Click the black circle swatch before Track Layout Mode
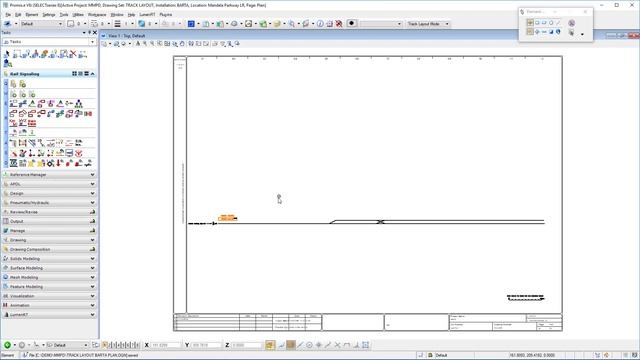Image resolution: width=640 pixels, height=360 pixels. pos(352,24)
